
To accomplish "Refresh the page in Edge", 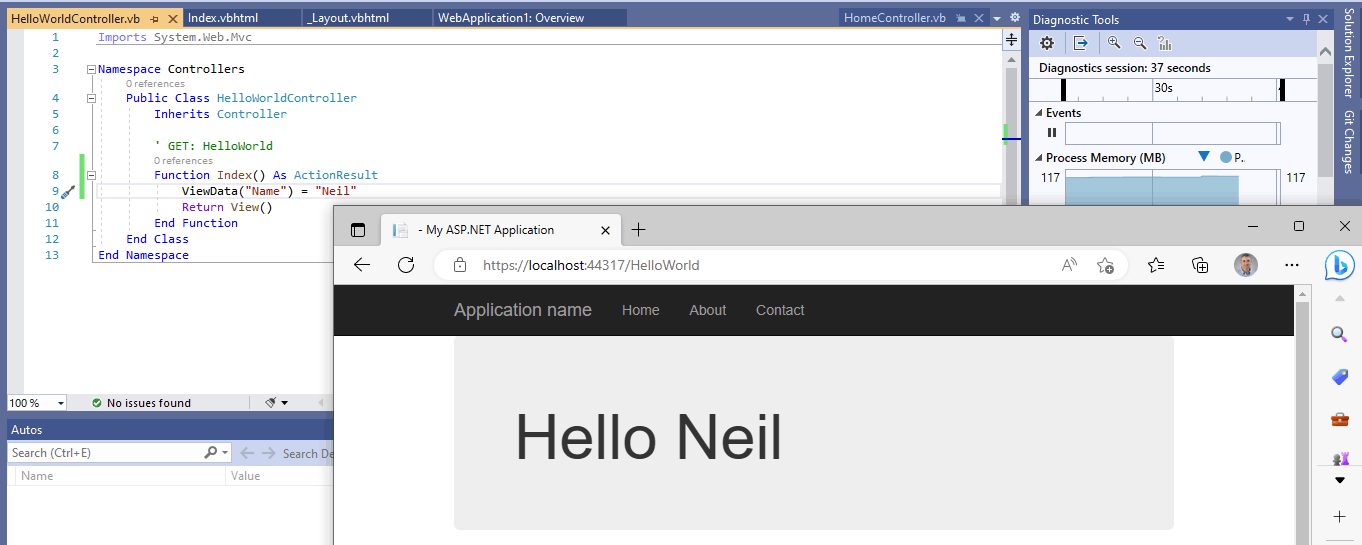I will [x=406, y=265].
